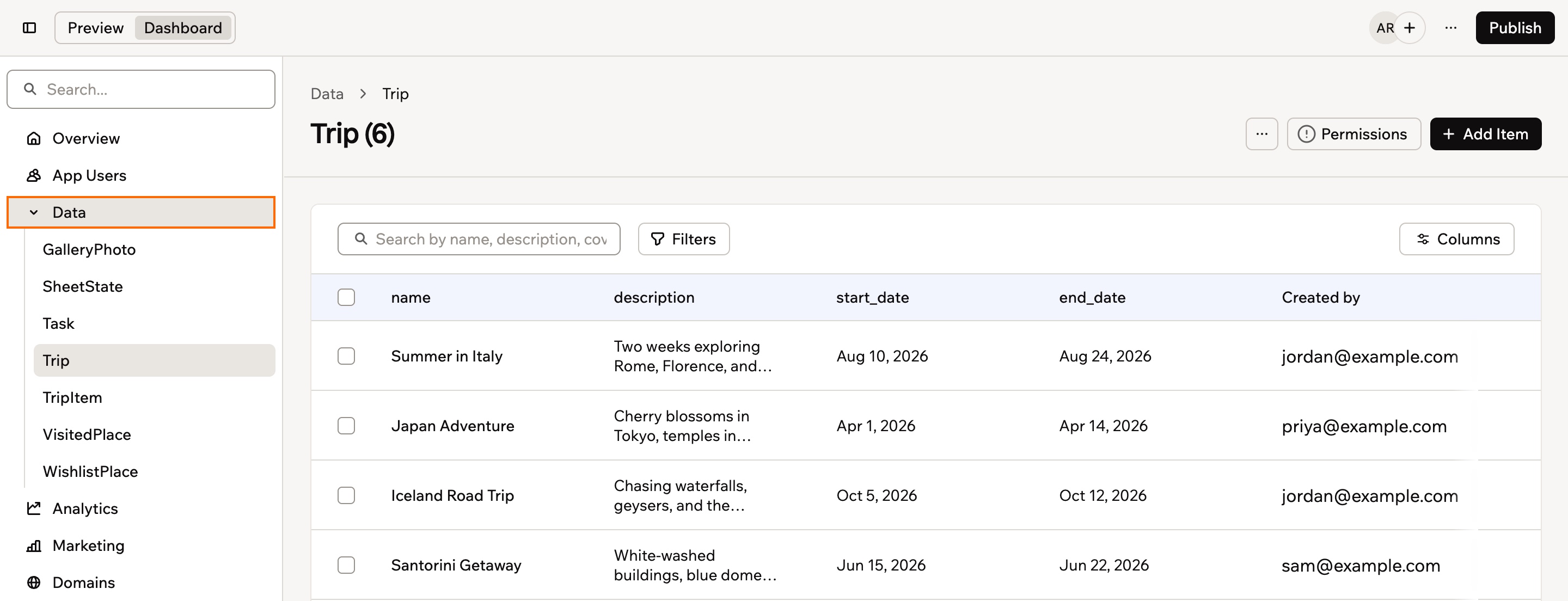Click the Add Item button
Image resolution: width=1568 pixels, height=601 pixels.
tap(1485, 134)
